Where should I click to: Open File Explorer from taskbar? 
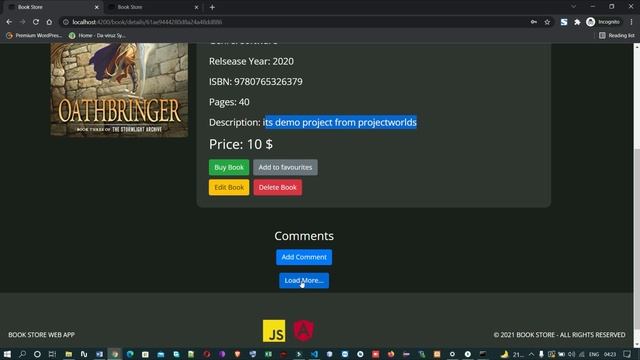point(69,354)
